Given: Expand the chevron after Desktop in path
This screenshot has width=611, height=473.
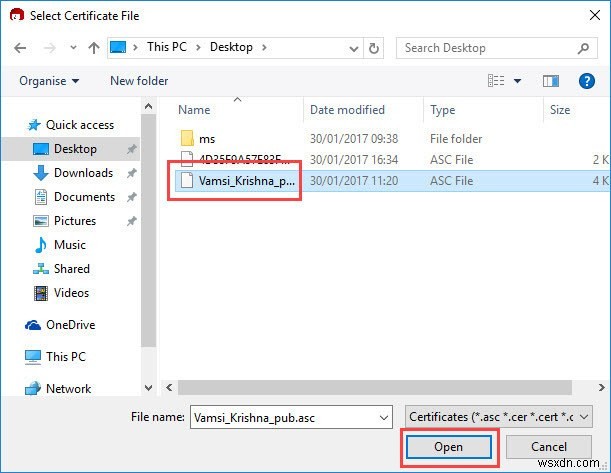Looking at the screenshot, I should coord(265,48).
